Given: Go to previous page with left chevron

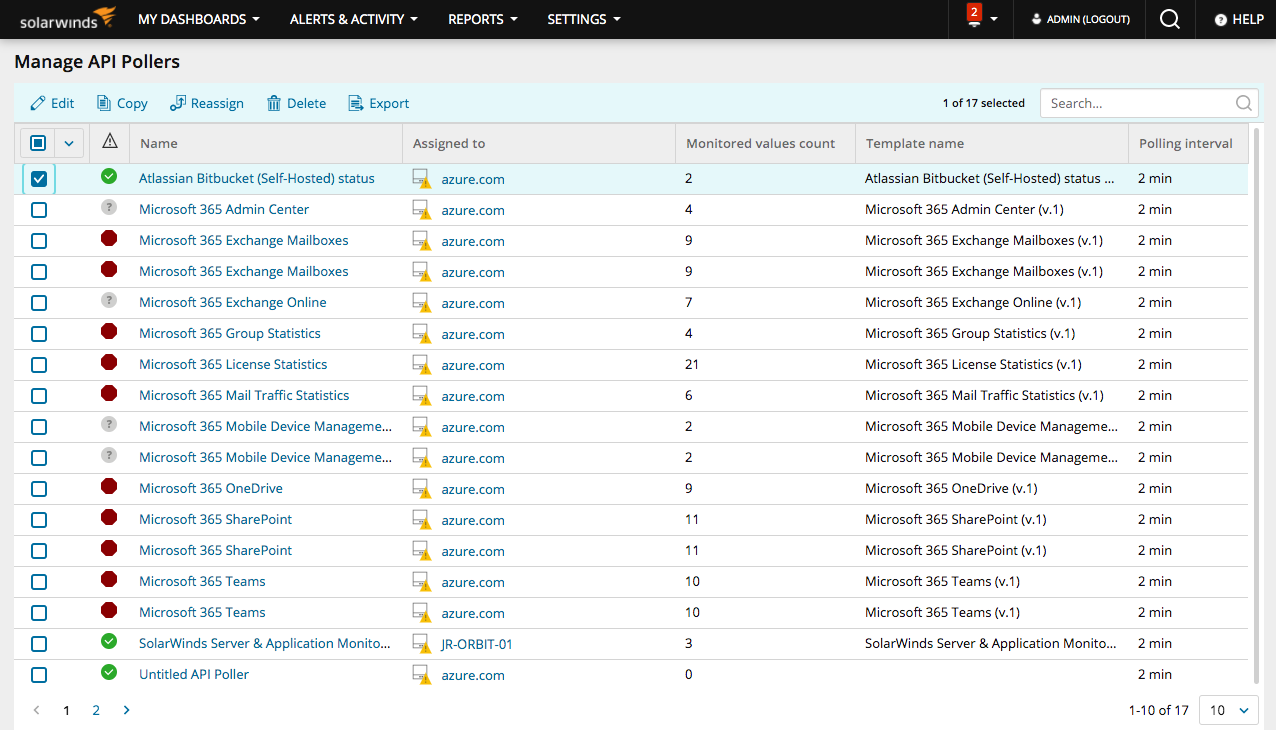Looking at the screenshot, I should tap(37, 710).
